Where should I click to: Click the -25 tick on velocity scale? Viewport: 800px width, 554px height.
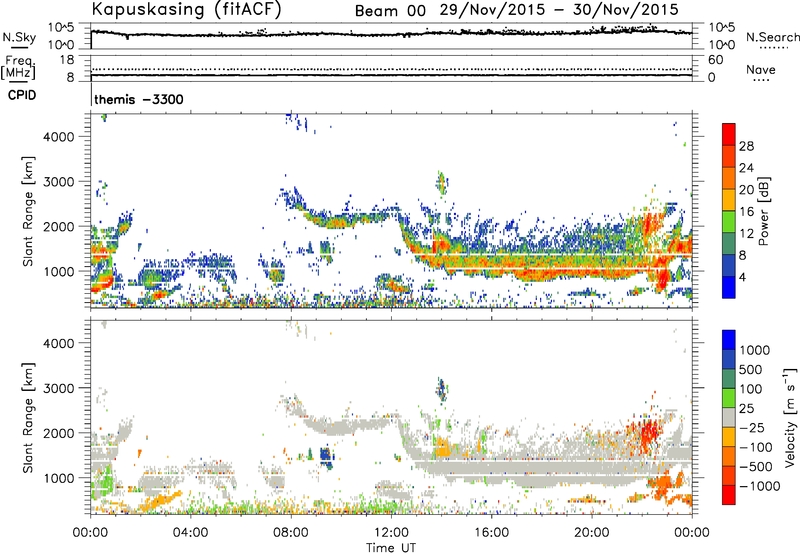pos(752,427)
